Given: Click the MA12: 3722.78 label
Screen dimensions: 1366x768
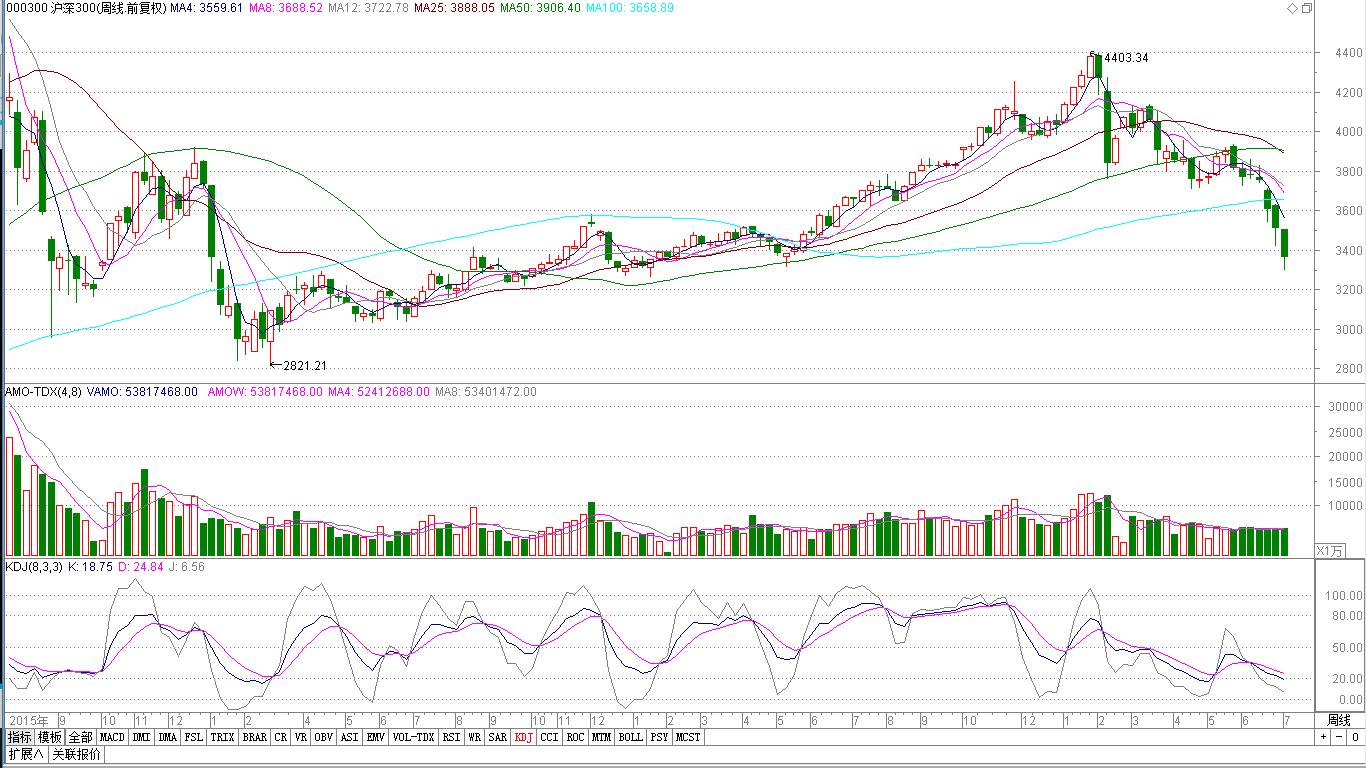Looking at the screenshot, I should click(368, 8).
